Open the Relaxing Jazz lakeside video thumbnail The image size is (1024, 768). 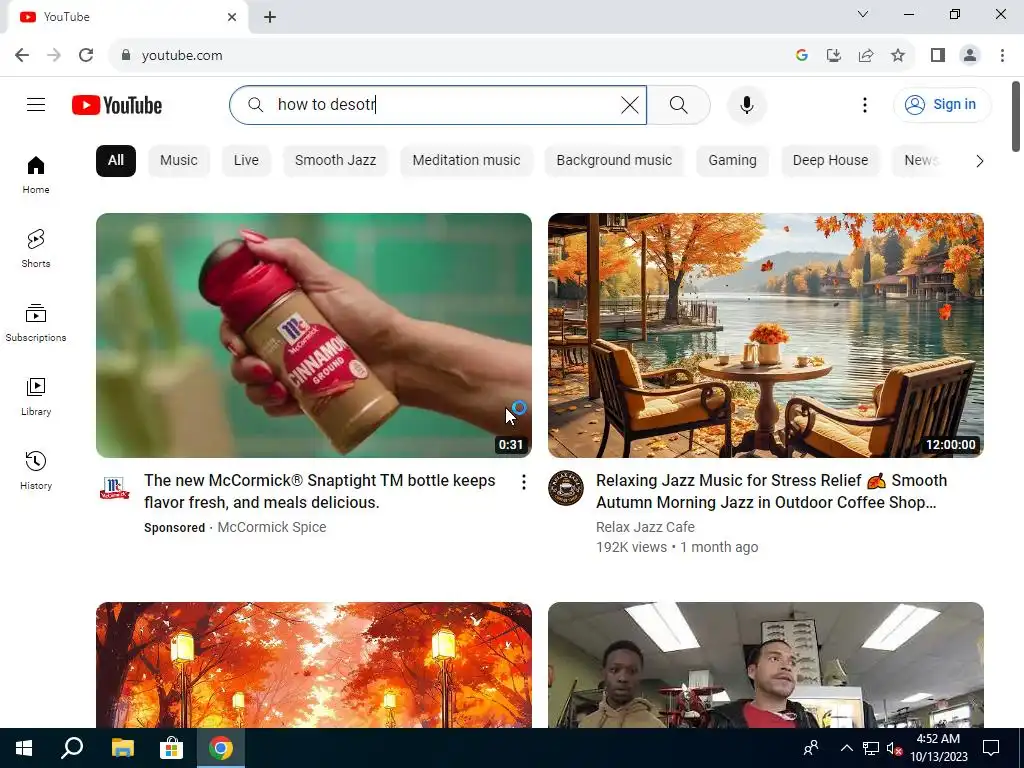coord(765,335)
